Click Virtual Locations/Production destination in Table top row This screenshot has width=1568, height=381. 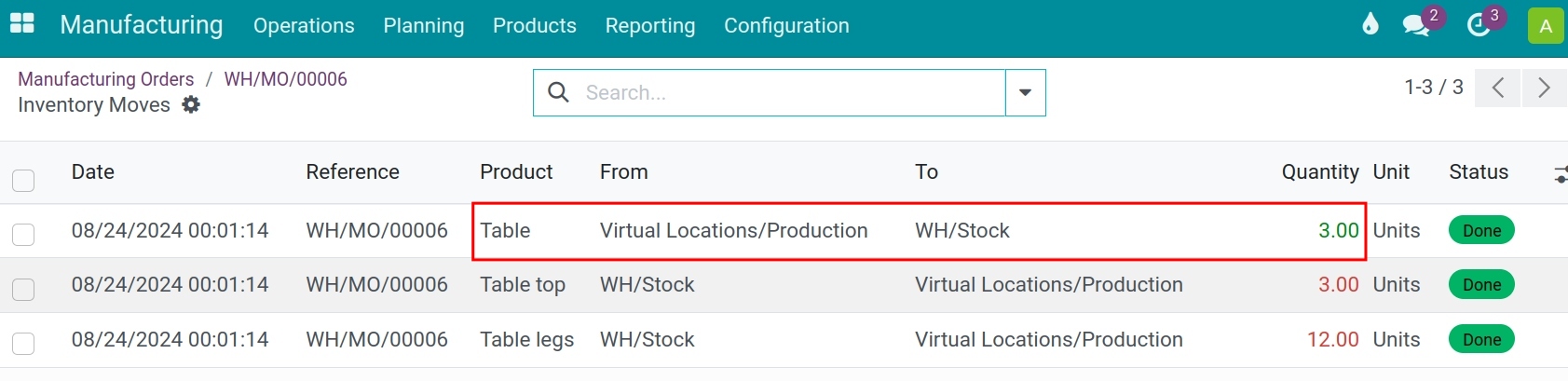[1049, 284]
